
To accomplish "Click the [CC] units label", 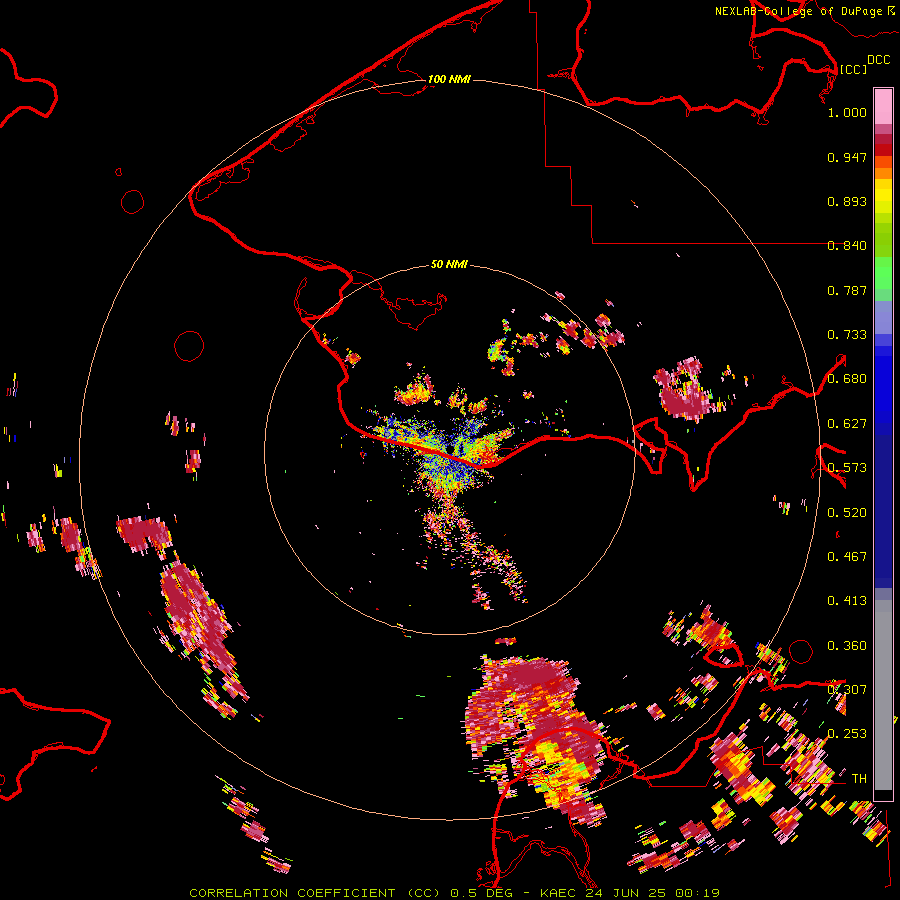I will pyautogui.click(x=853, y=69).
